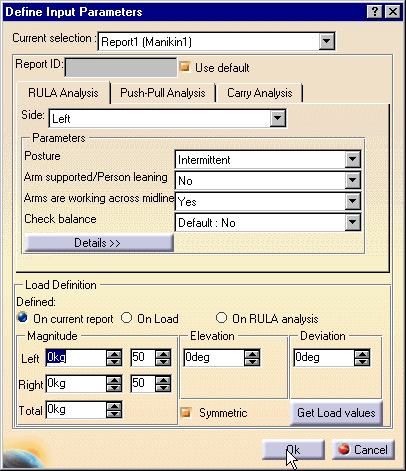Screen dimensions: 406x471
Task: Increase Left magnitude kg spinner up arrow
Action: pos(114,354)
